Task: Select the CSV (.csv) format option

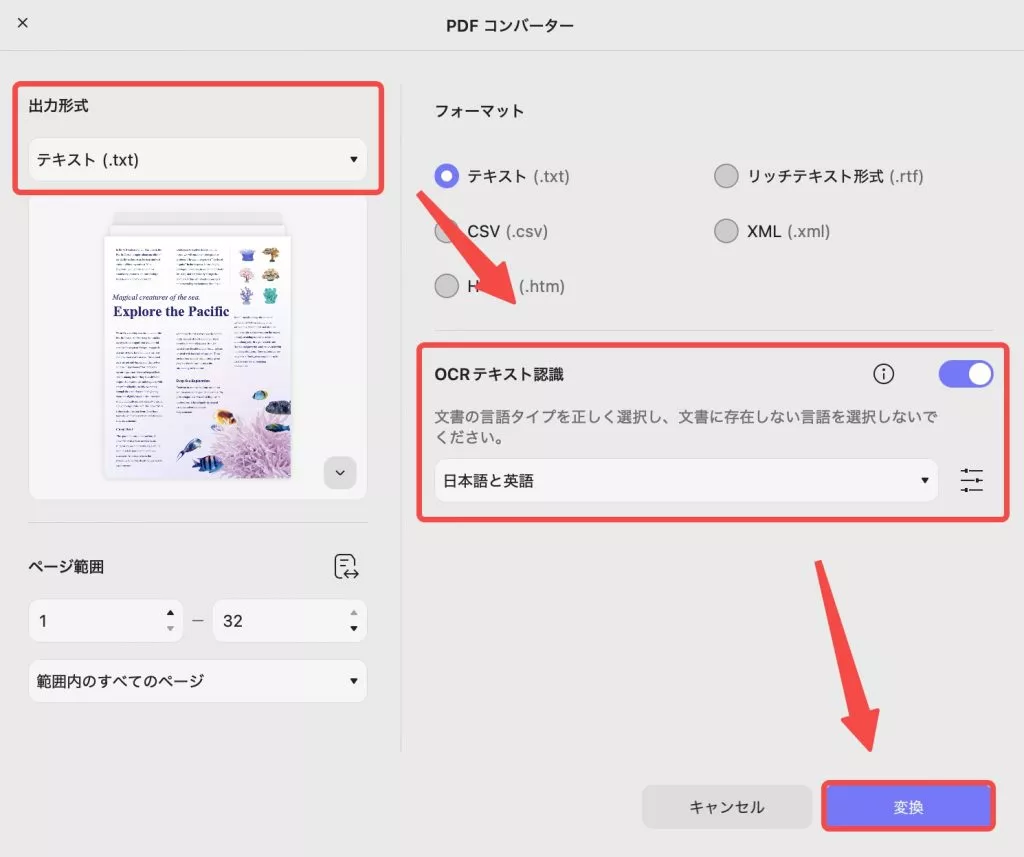Action: point(447,231)
